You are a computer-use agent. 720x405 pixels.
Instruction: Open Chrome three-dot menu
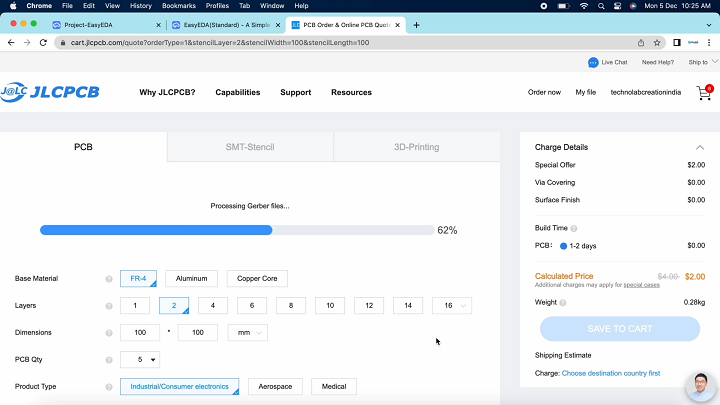coord(709,43)
